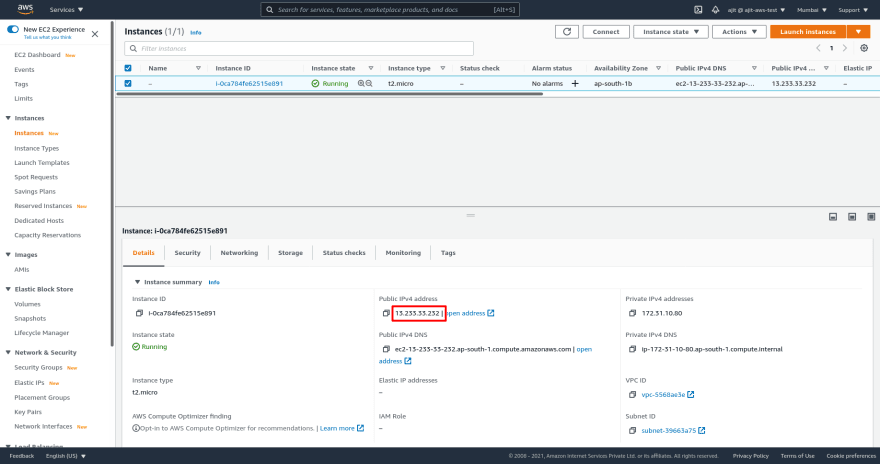Image resolution: width=880 pixels, height=464 pixels.
Task: Add alarm with the plus icon
Action: 575,83
